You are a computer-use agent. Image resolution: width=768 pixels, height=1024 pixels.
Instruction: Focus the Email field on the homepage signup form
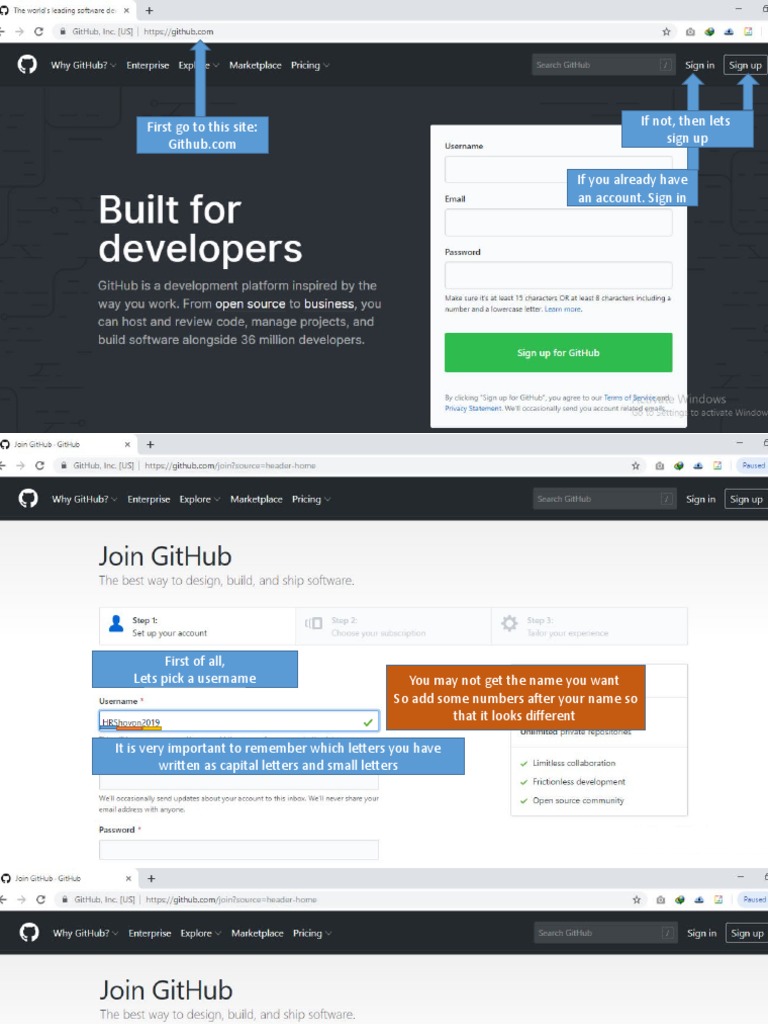(558, 222)
